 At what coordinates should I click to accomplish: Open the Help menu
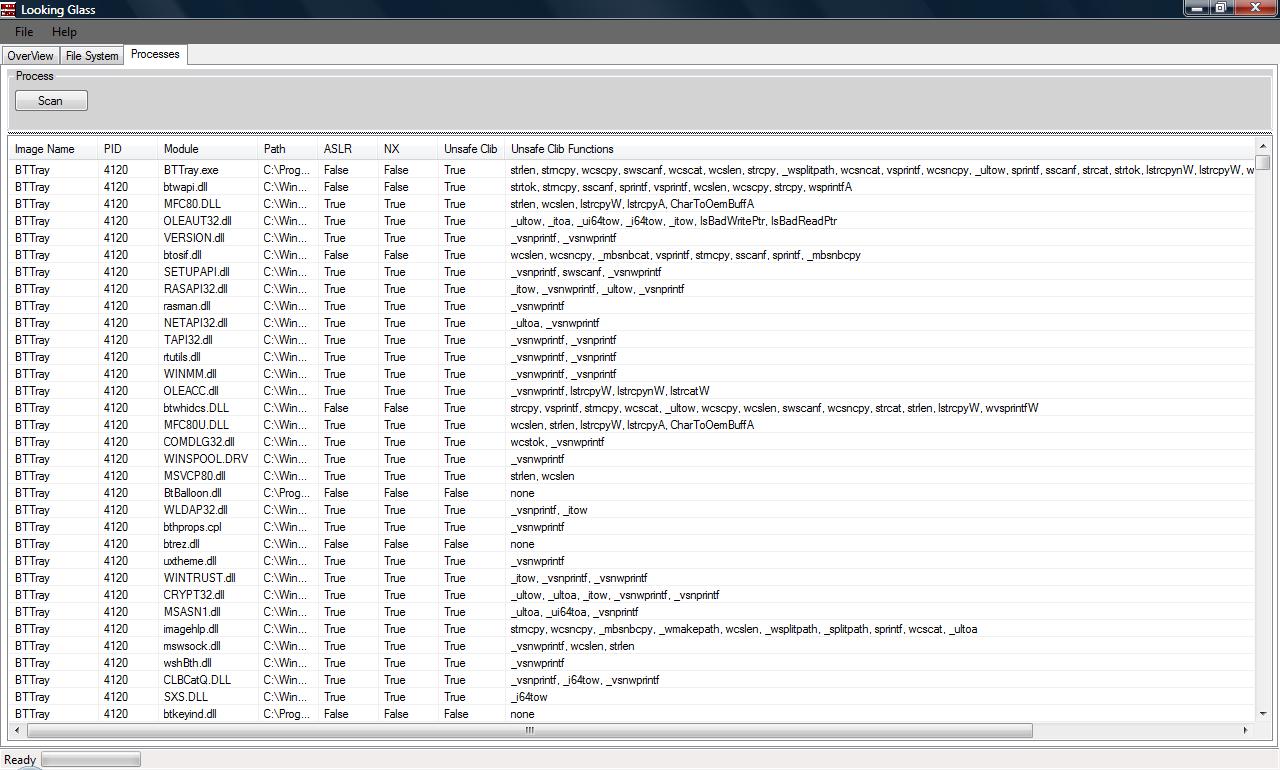pos(64,32)
